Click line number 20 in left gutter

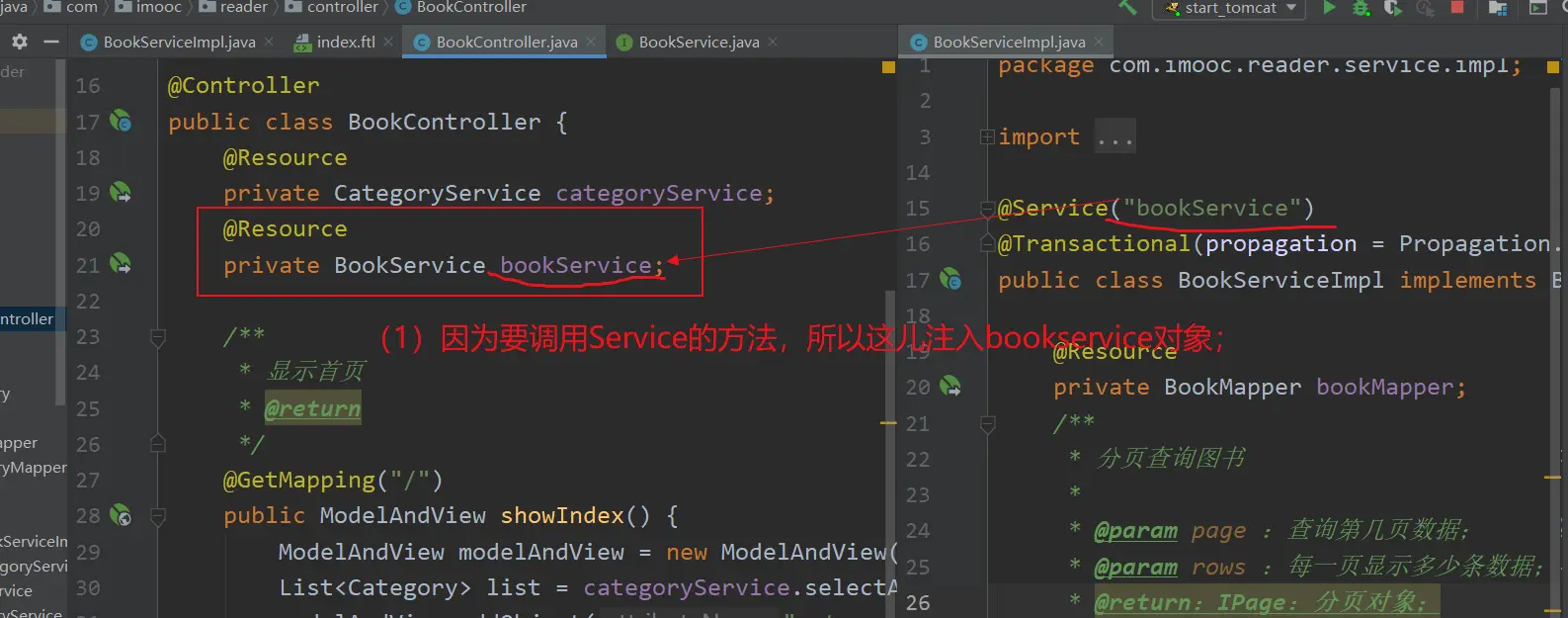click(88, 229)
